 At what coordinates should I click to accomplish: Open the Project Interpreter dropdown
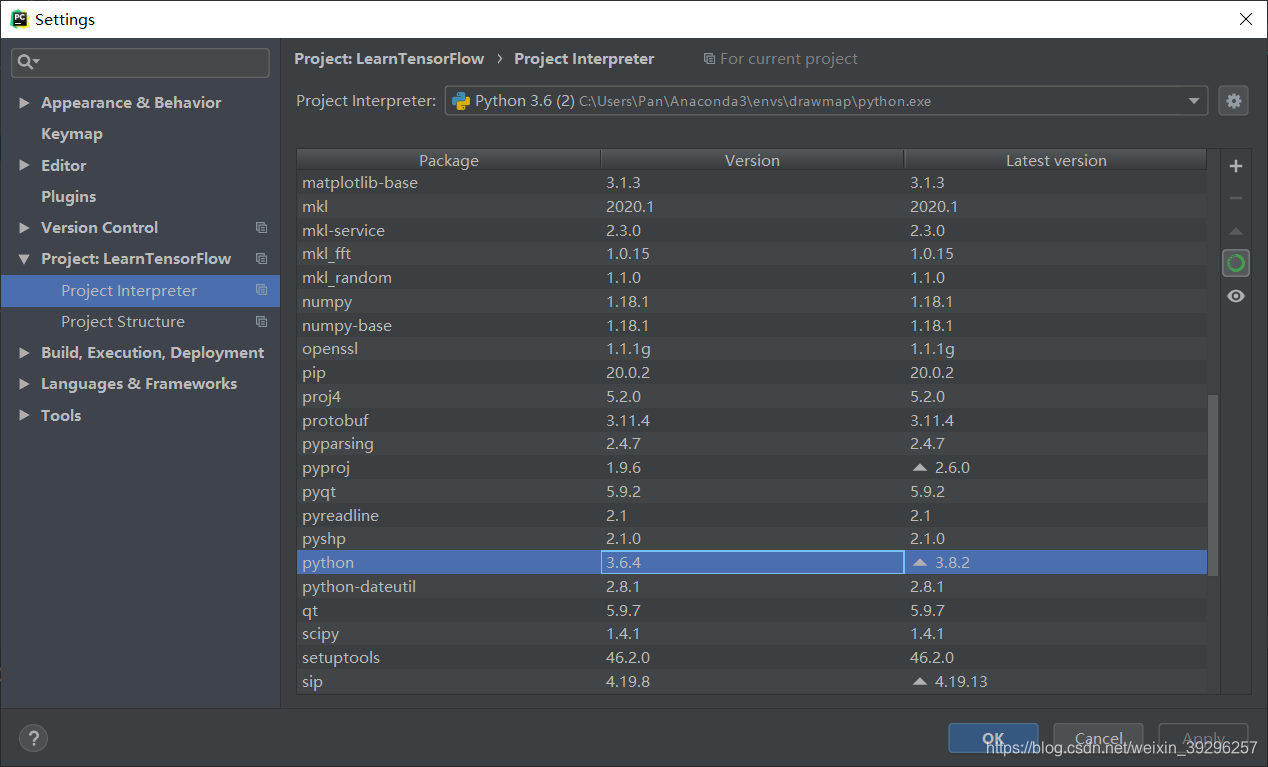pyautogui.click(x=1193, y=100)
